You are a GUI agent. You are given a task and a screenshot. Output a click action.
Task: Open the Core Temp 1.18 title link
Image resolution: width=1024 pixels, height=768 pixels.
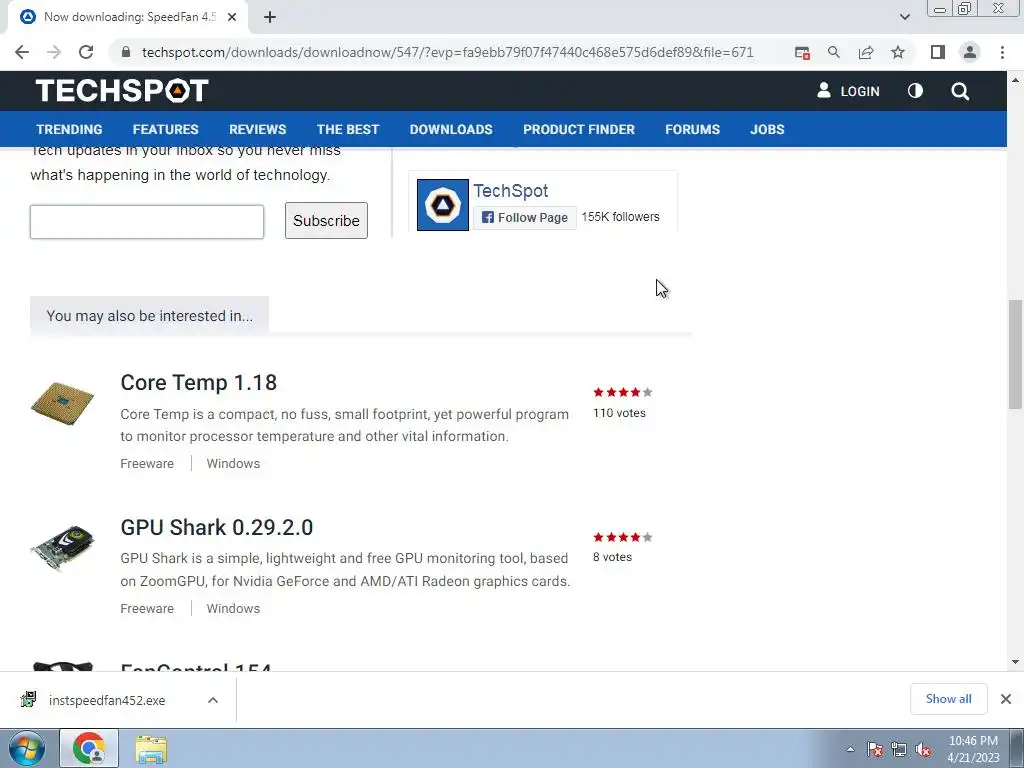coord(199,382)
